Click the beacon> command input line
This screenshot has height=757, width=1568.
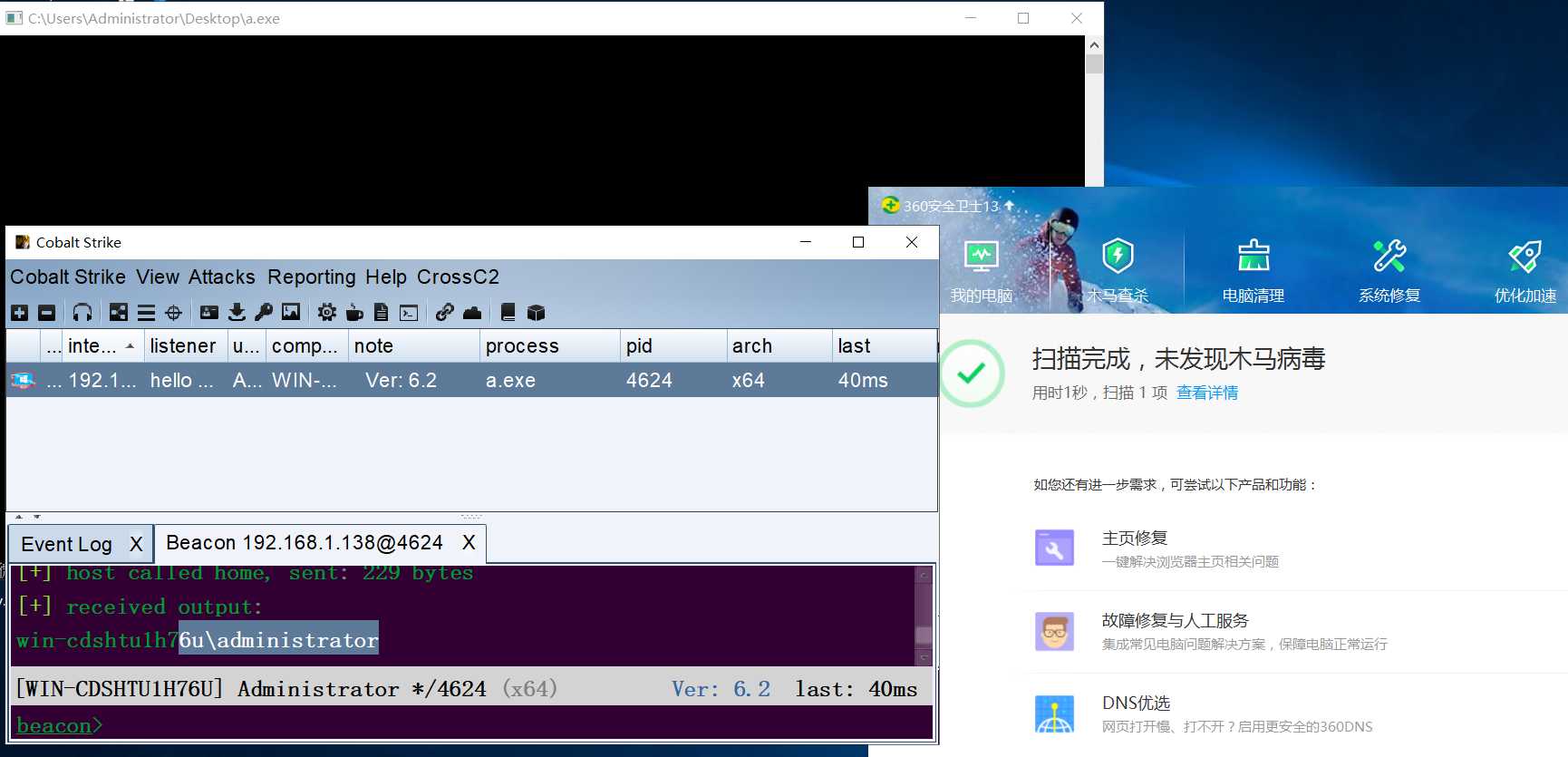pyautogui.click(x=471, y=725)
